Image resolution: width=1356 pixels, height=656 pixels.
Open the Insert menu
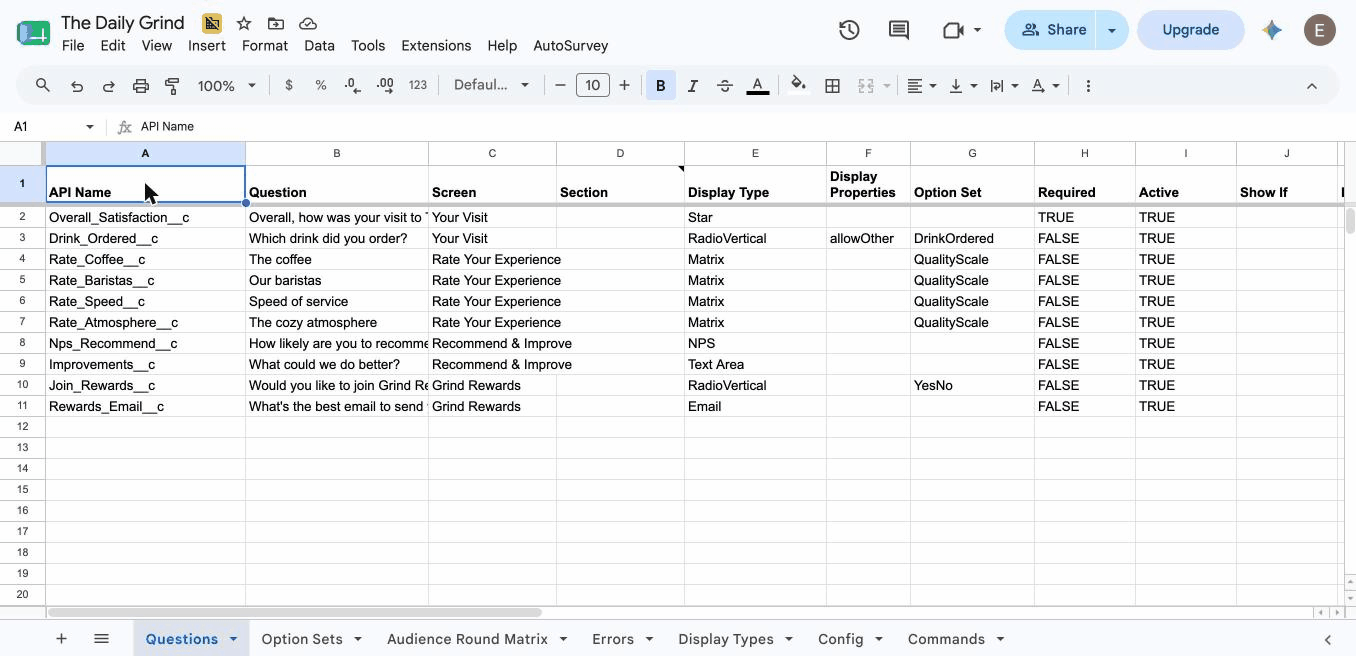tap(207, 46)
